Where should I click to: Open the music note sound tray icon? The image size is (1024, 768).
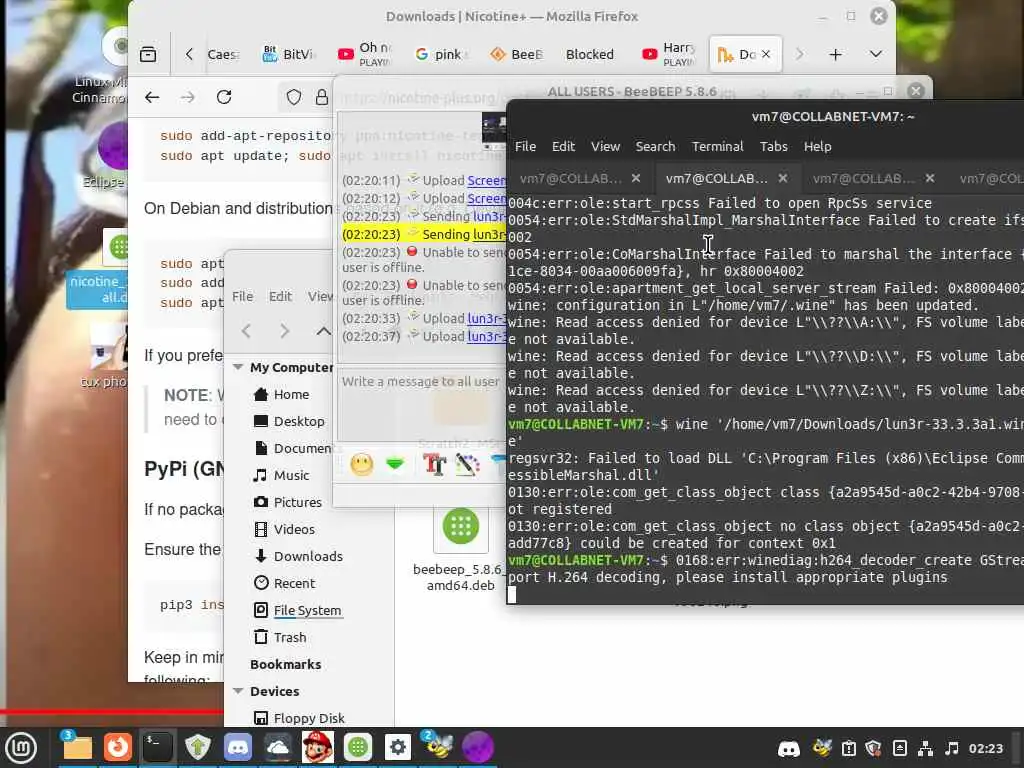point(952,748)
